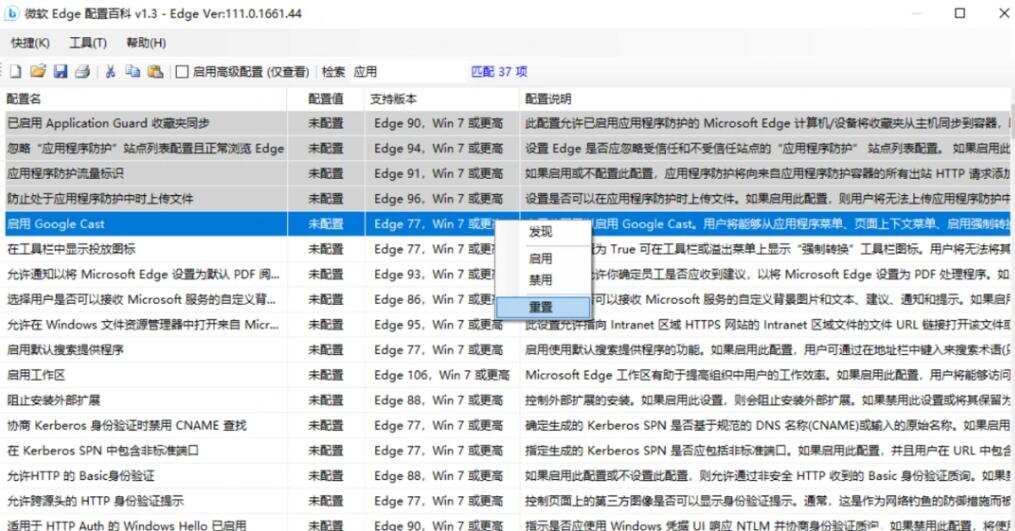Click the Copy toolbar icon
This screenshot has width=1015, height=531.
(x=133, y=71)
